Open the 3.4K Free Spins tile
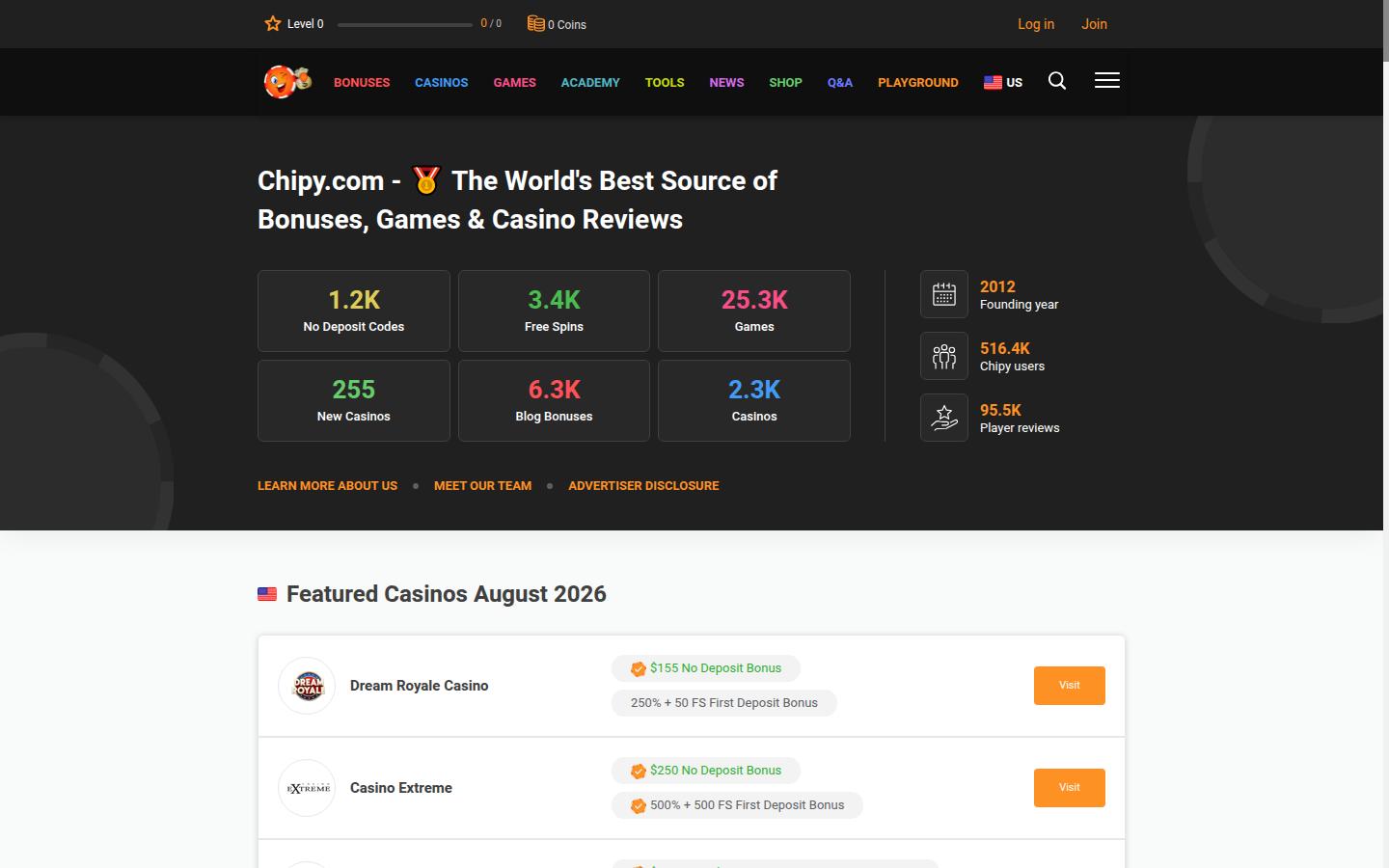The height and width of the screenshot is (868, 1389). pyautogui.click(x=554, y=311)
